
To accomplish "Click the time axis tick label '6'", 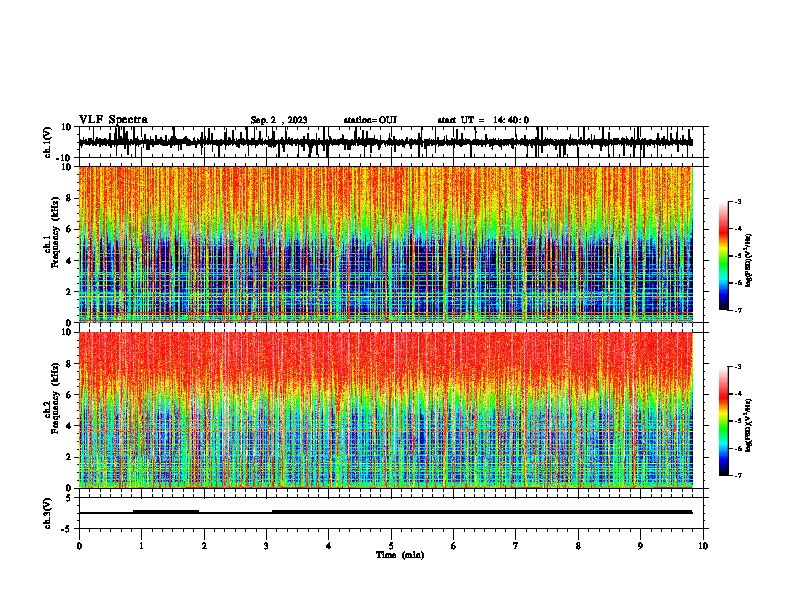I will (x=454, y=546).
